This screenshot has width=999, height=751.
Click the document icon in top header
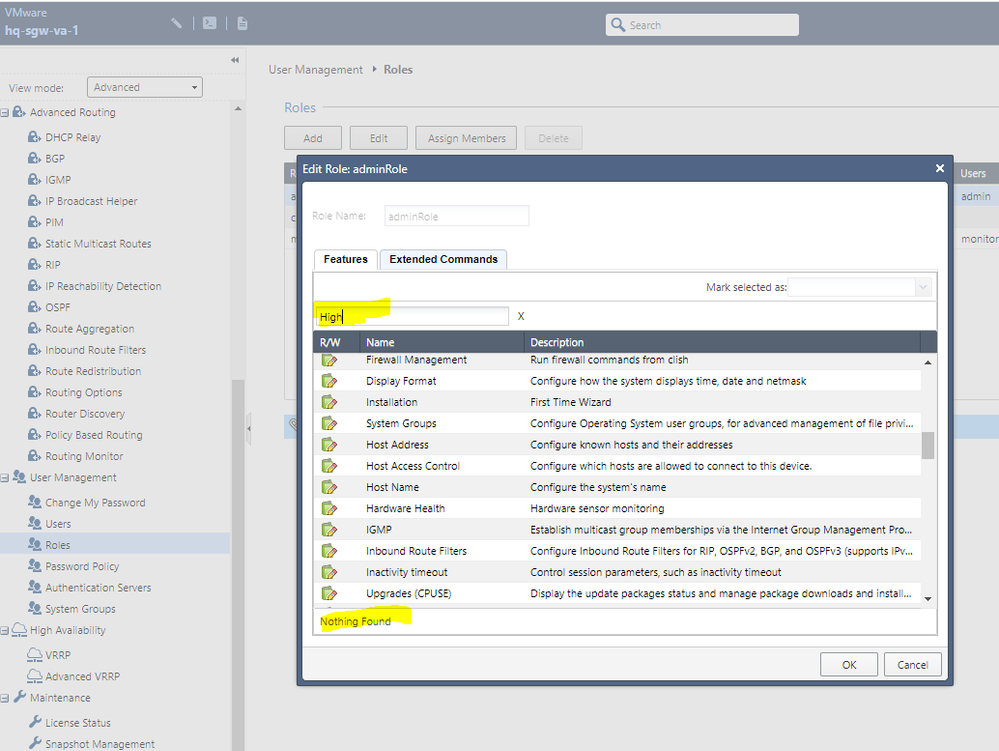[x=242, y=23]
